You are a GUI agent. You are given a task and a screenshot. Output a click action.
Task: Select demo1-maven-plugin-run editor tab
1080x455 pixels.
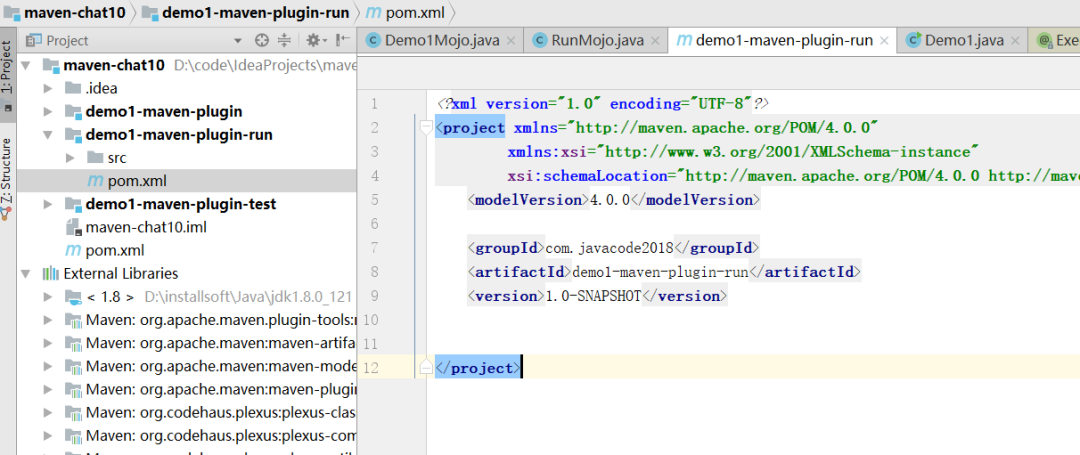click(x=782, y=41)
